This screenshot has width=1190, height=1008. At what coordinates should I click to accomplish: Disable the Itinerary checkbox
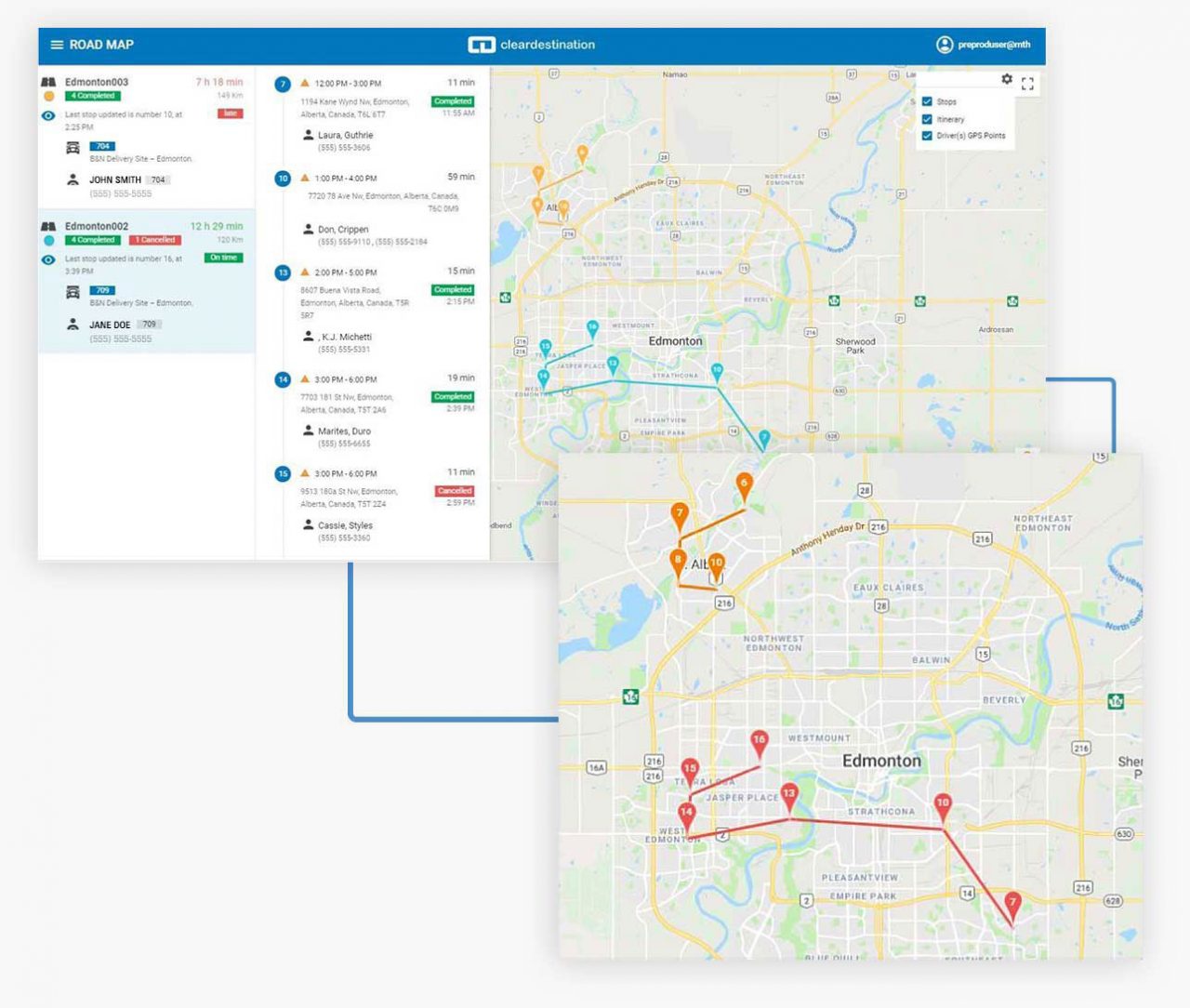click(x=927, y=119)
